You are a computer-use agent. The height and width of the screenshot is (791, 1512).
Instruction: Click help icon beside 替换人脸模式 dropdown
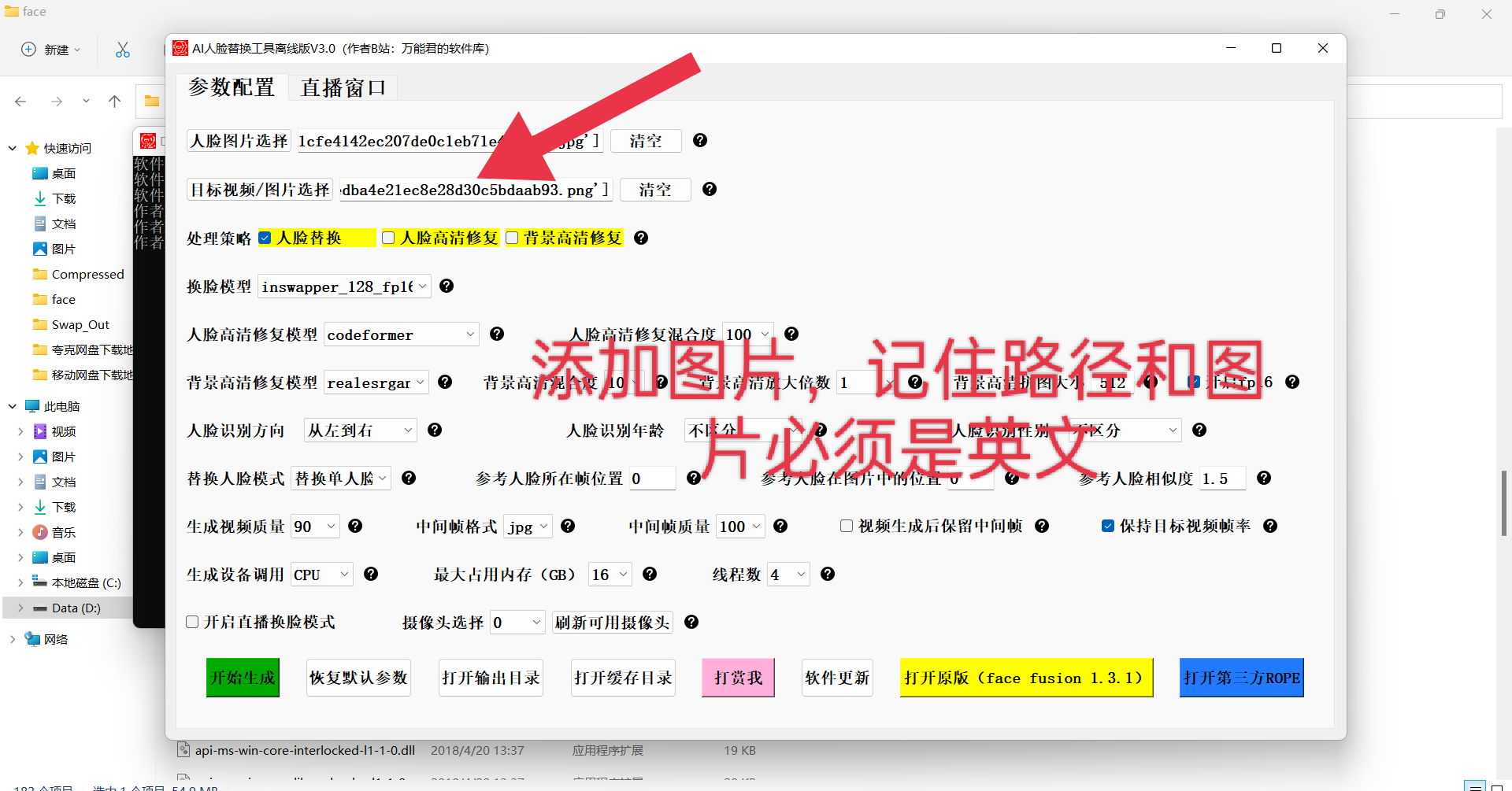[x=409, y=478]
